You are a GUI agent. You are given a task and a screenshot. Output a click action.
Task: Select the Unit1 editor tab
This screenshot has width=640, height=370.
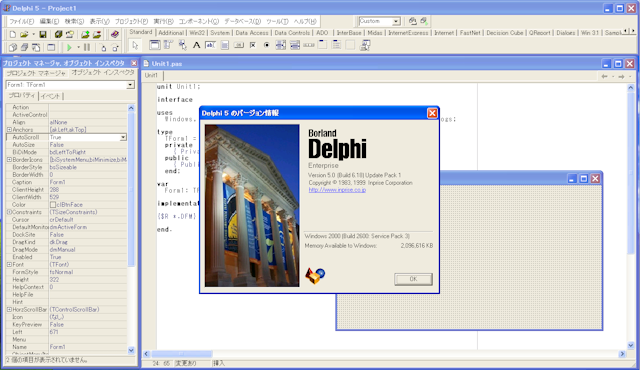click(151, 75)
